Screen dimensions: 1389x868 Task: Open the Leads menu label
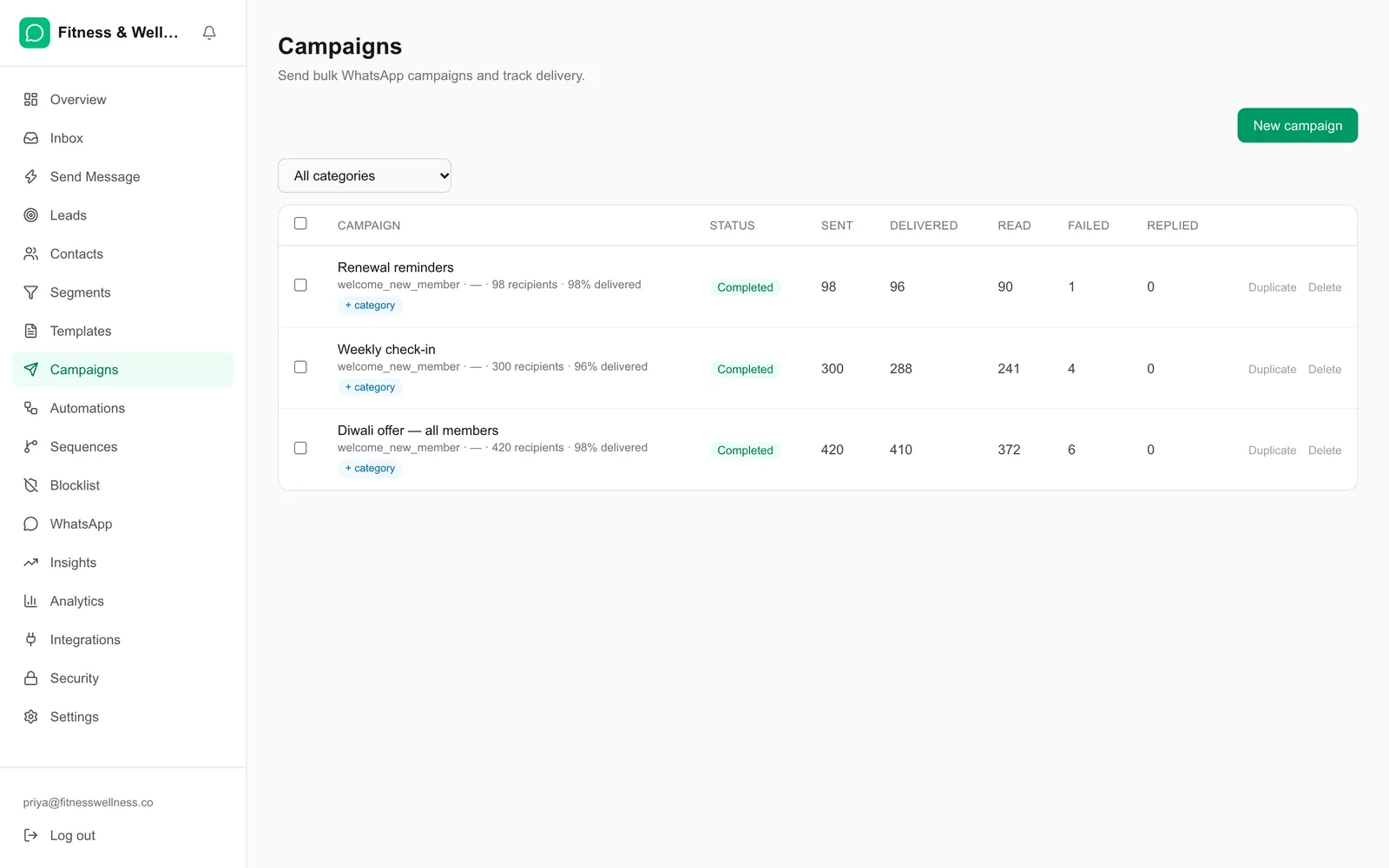pyautogui.click(x=69, y=215)
